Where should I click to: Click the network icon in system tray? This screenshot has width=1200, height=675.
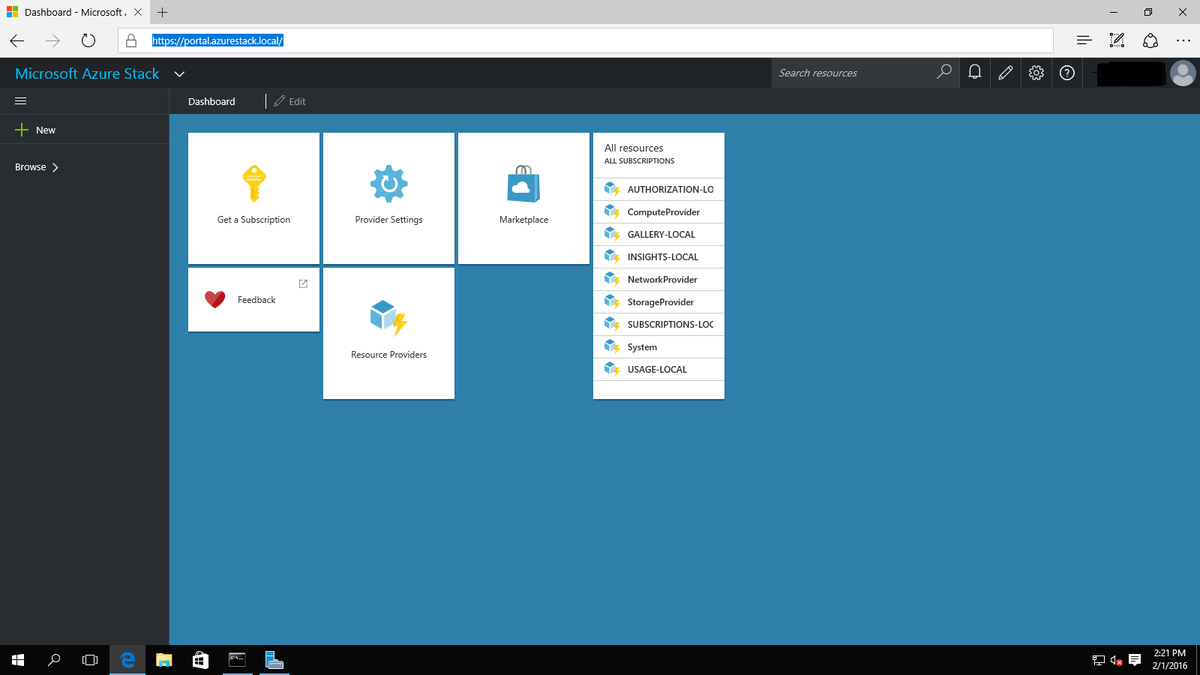tap(1099, 659)
